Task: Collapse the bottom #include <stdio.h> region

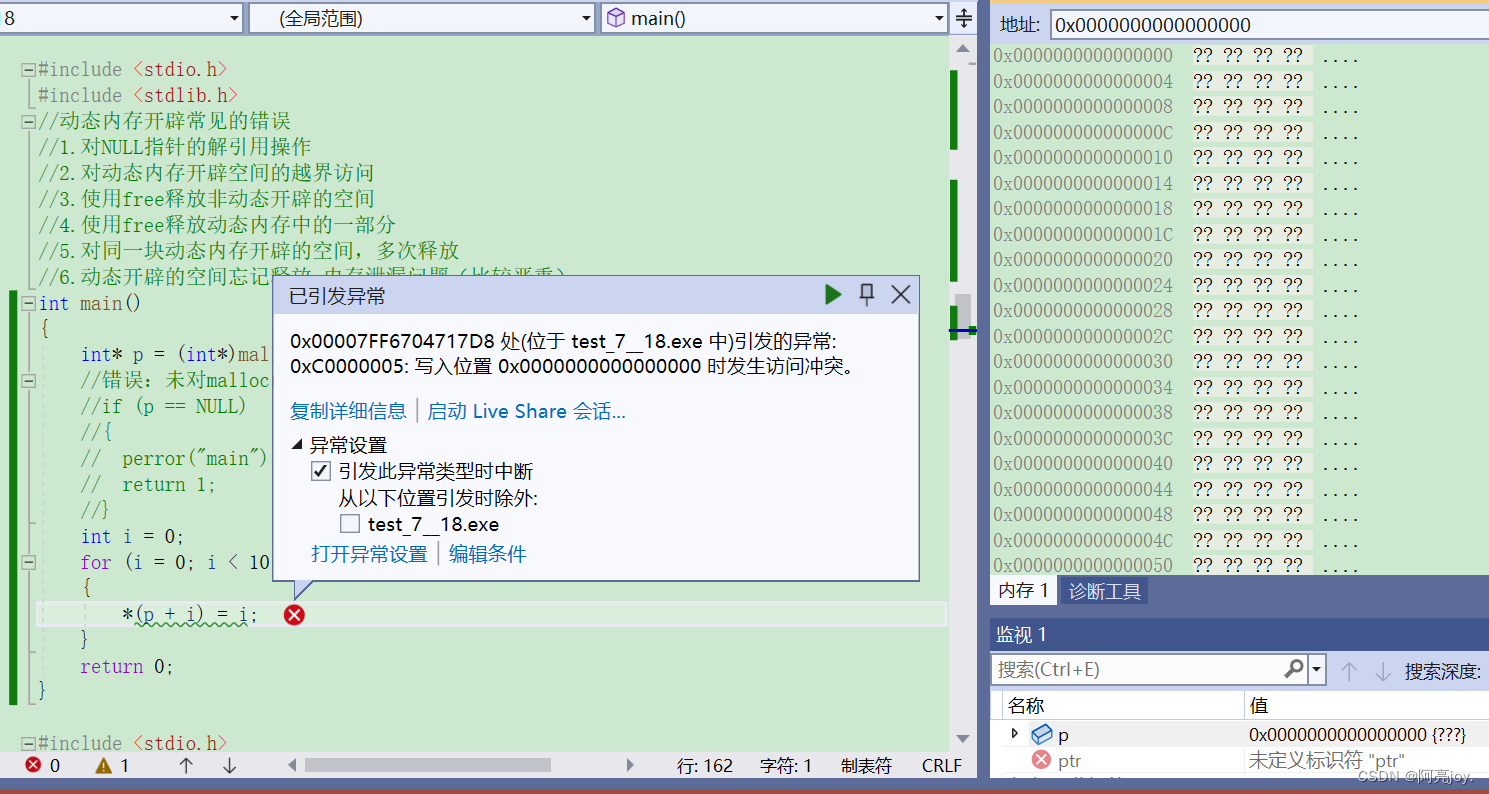Action: coord(27,743)
